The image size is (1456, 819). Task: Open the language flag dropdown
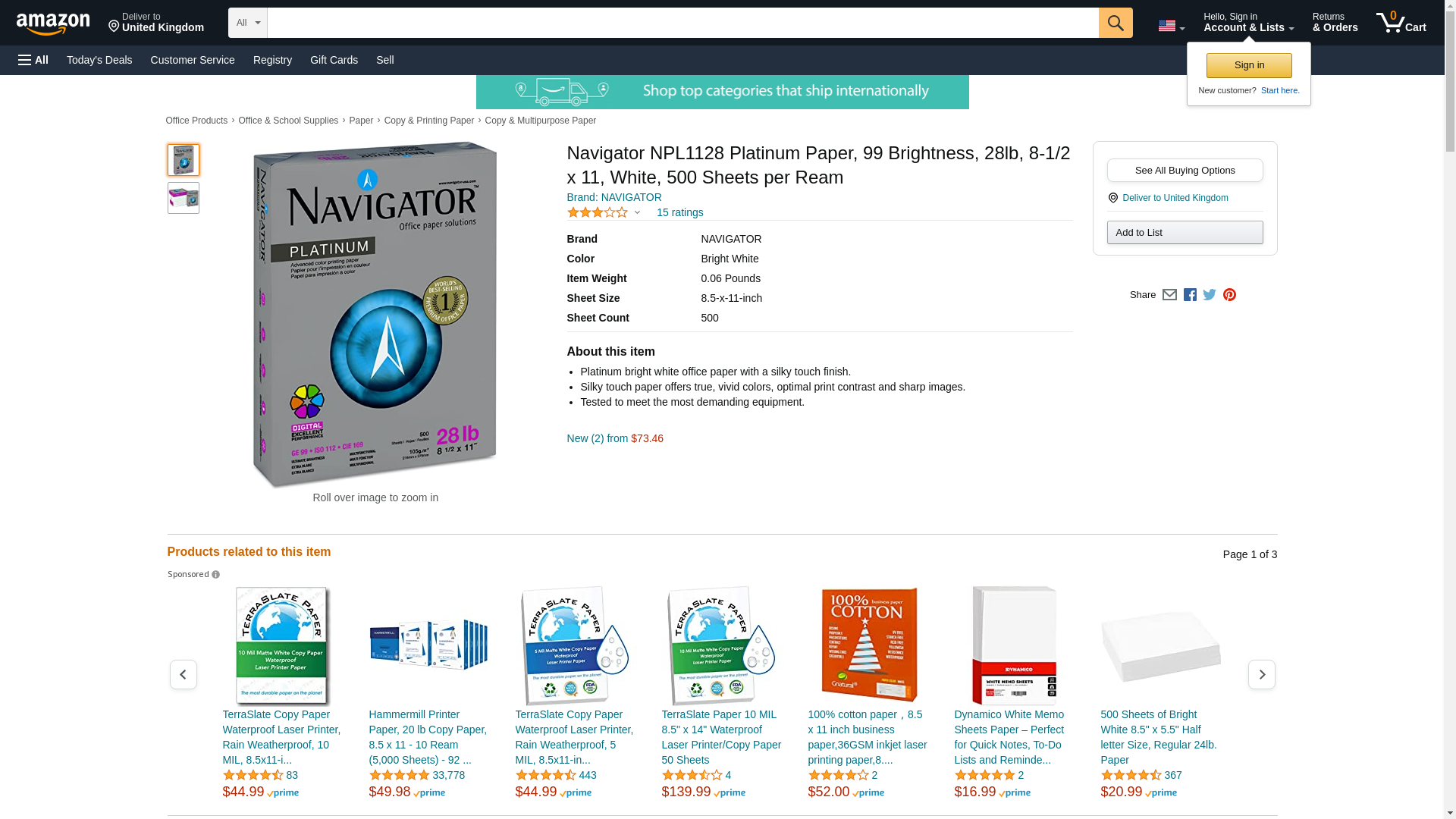tap(1171, 27)
